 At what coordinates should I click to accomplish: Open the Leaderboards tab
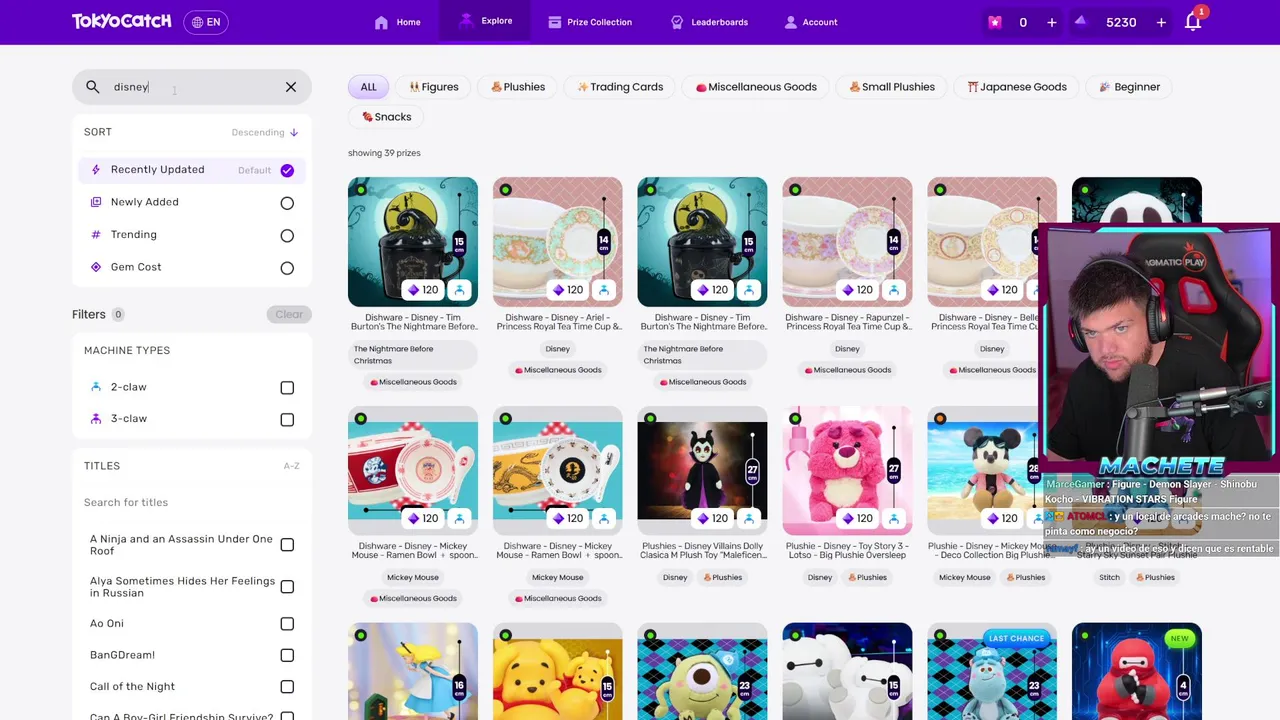point(709,22)
